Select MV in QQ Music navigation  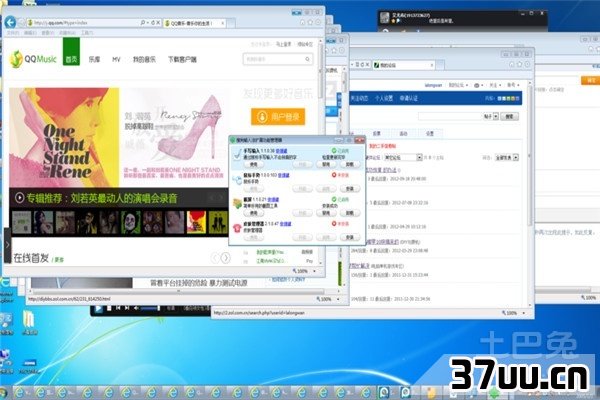116,59
